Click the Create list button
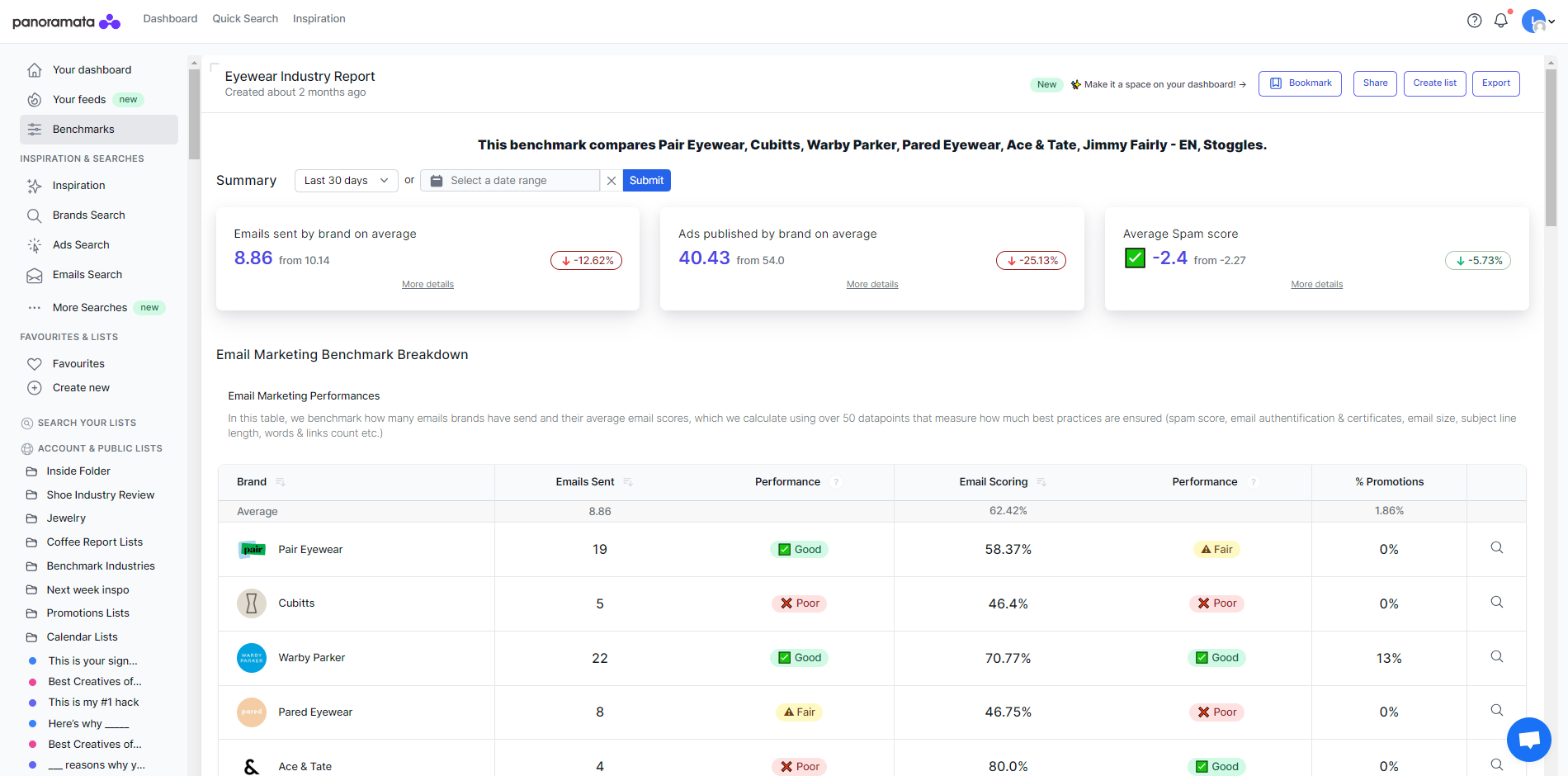Screen dimensions: 1568x776 [1434, 83]
